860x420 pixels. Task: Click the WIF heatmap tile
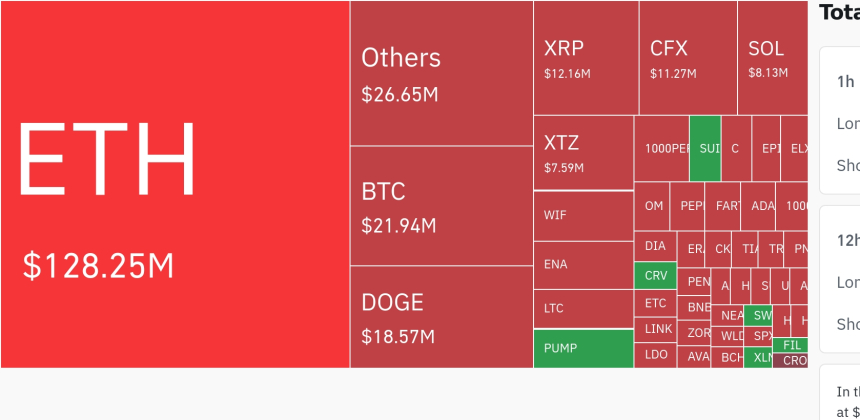pos(583,215)
